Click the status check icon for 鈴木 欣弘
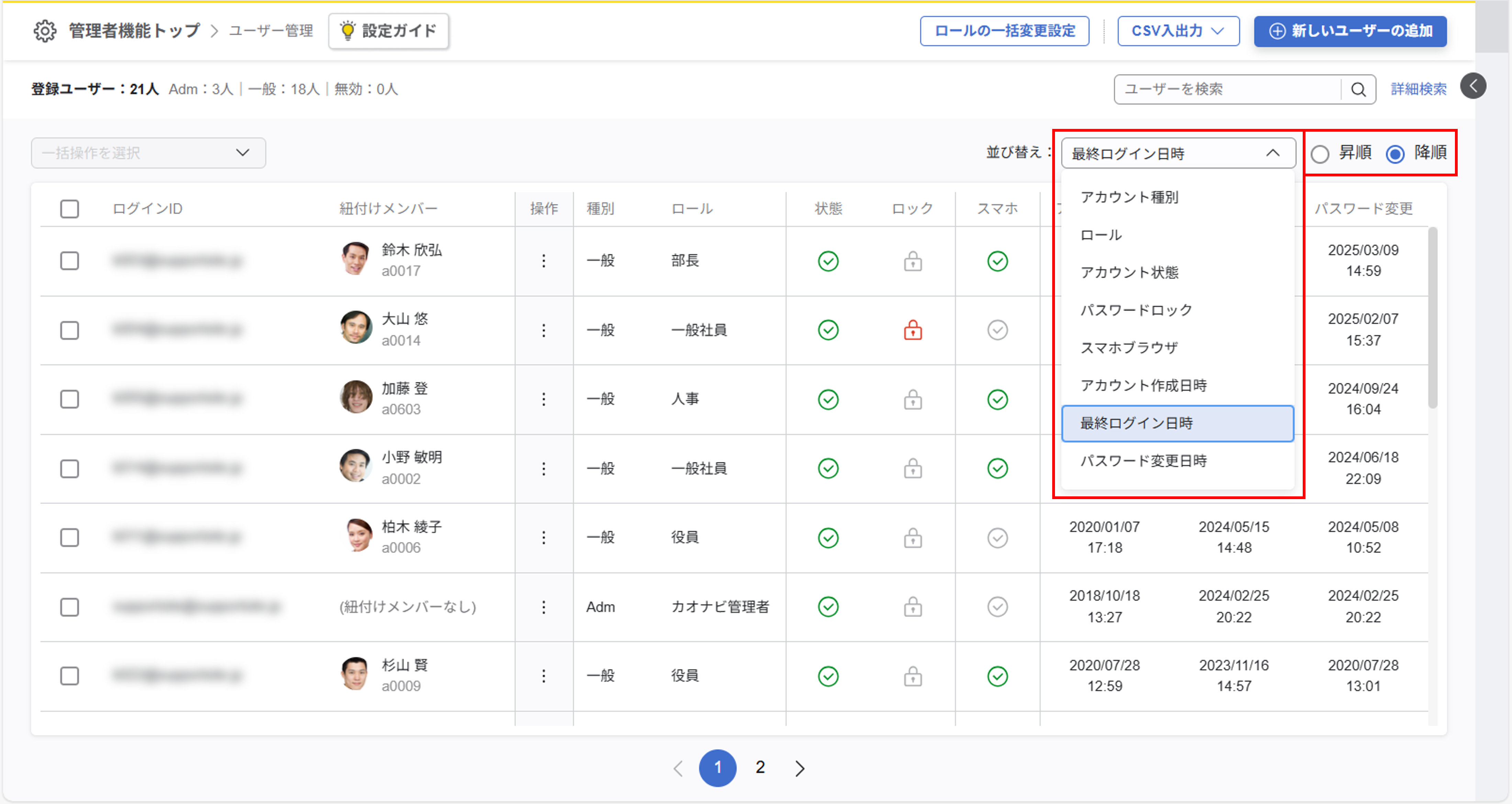Image resolution: width=1512 pixels, height=804 pixels. pyautogui.click(x=828, y=261)
